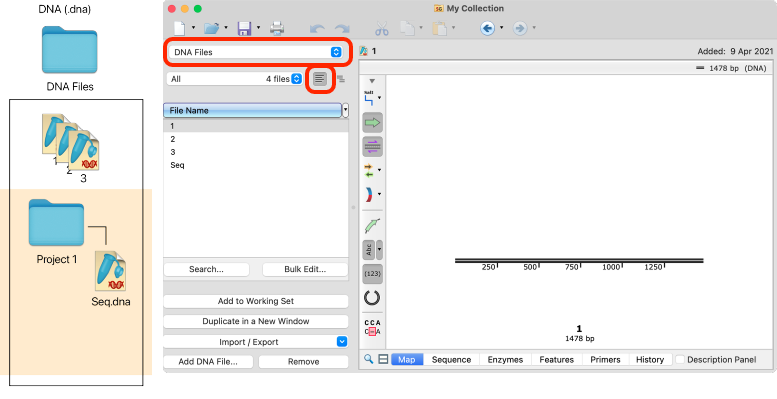Click the Search... button
Screen dimensions: 777x399
(x=206, y=269)
